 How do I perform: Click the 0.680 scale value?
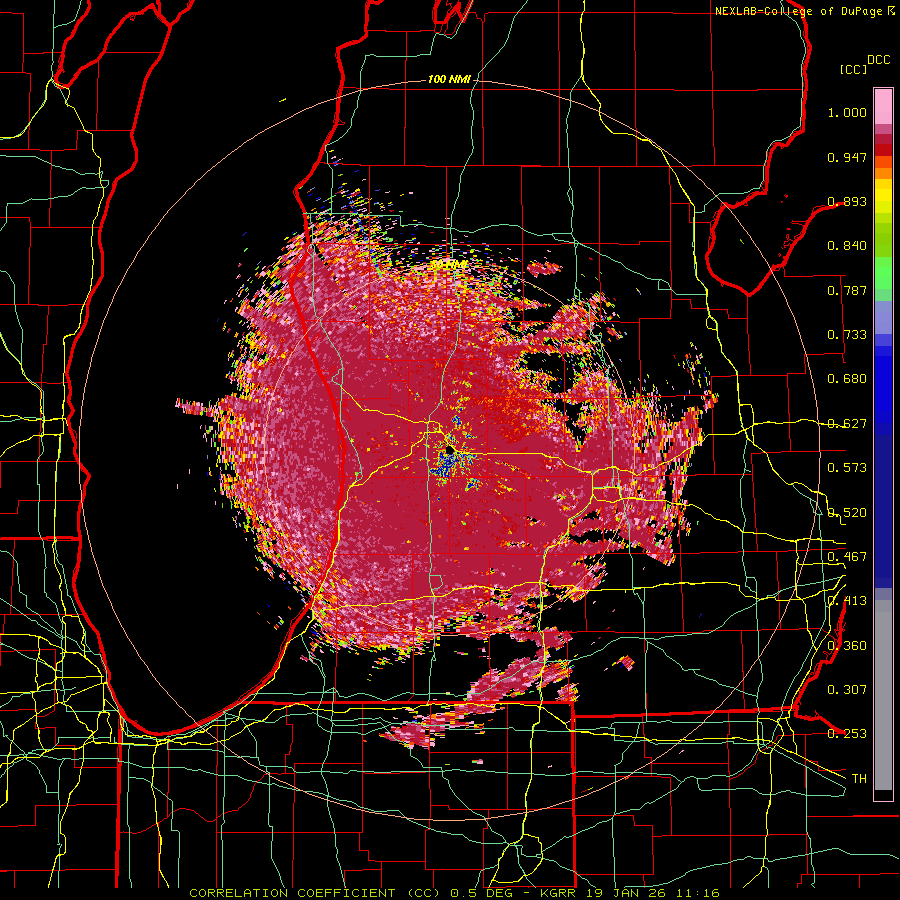point(847,379)
